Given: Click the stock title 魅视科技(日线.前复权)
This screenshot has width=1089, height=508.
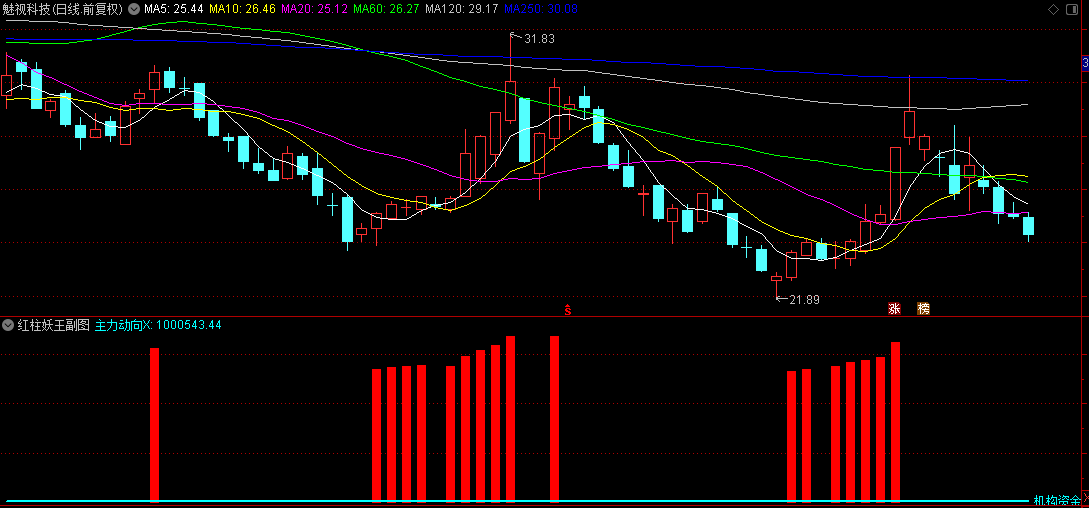Looking at the screenshot, I should [63, 9].
